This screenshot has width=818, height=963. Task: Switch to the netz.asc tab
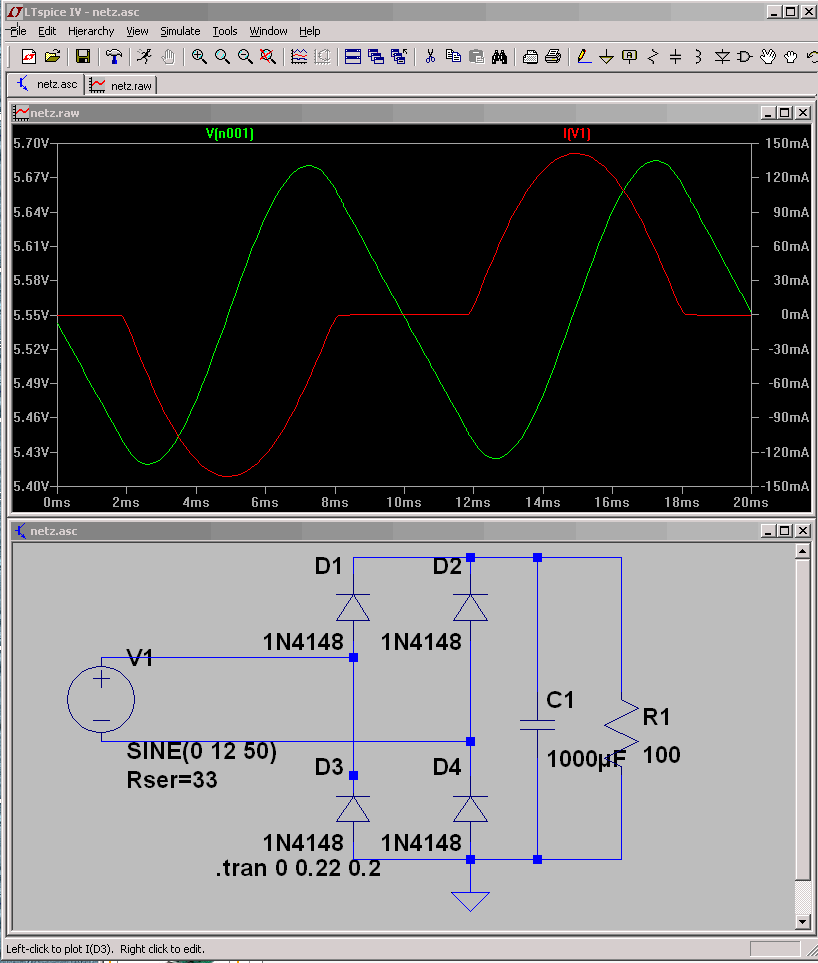click(46, 84)
